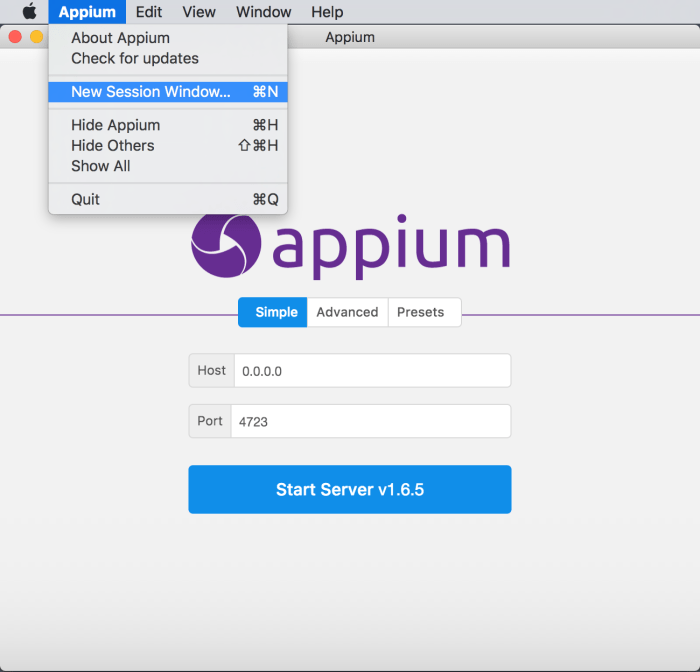Choose Quit from Appium menu
700x672 pixels.
click(x=168, y=199)
